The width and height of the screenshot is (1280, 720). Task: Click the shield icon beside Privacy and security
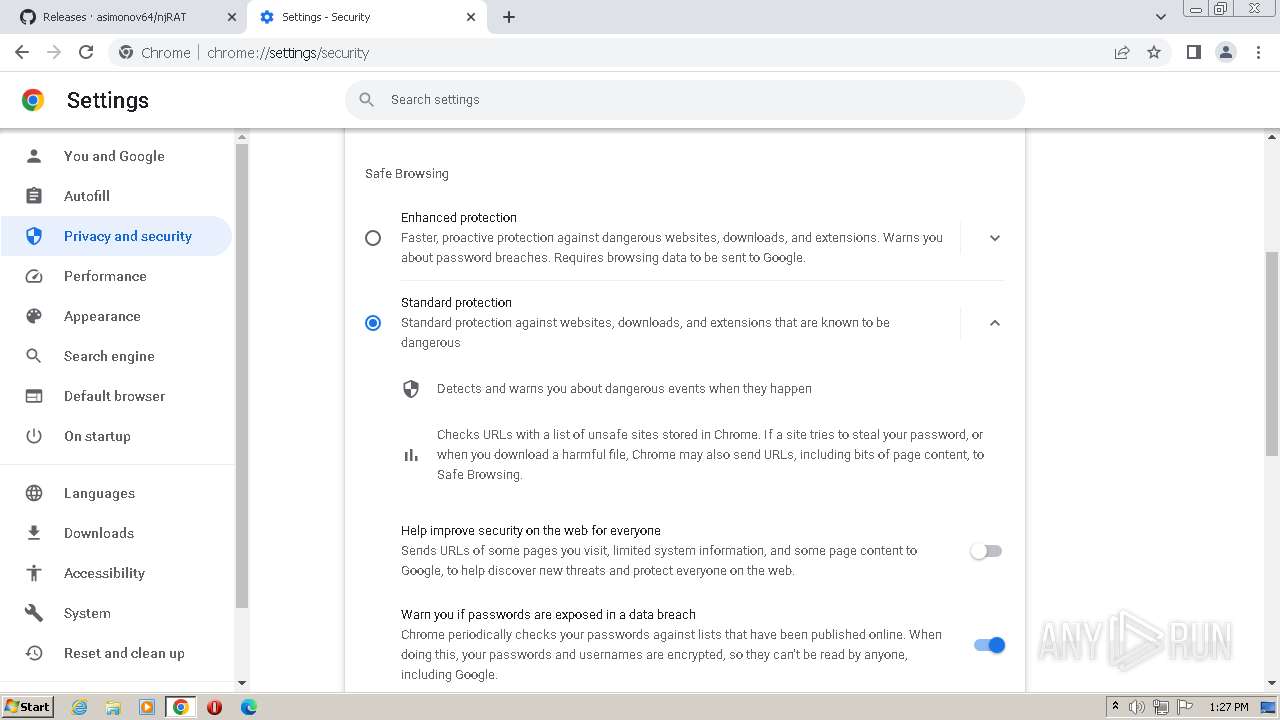click(x=34, y=236)
